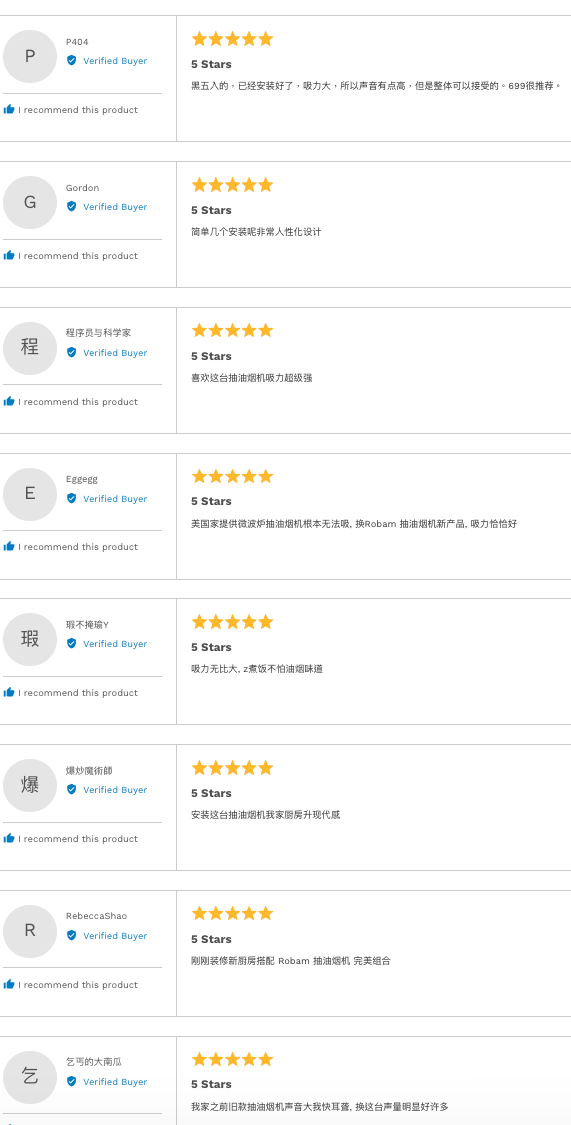Image resolution: width=571 pixels, height=1125 pixels.
Task: Click the verified badge icon next to Eggegg
Action: point(72,498)
